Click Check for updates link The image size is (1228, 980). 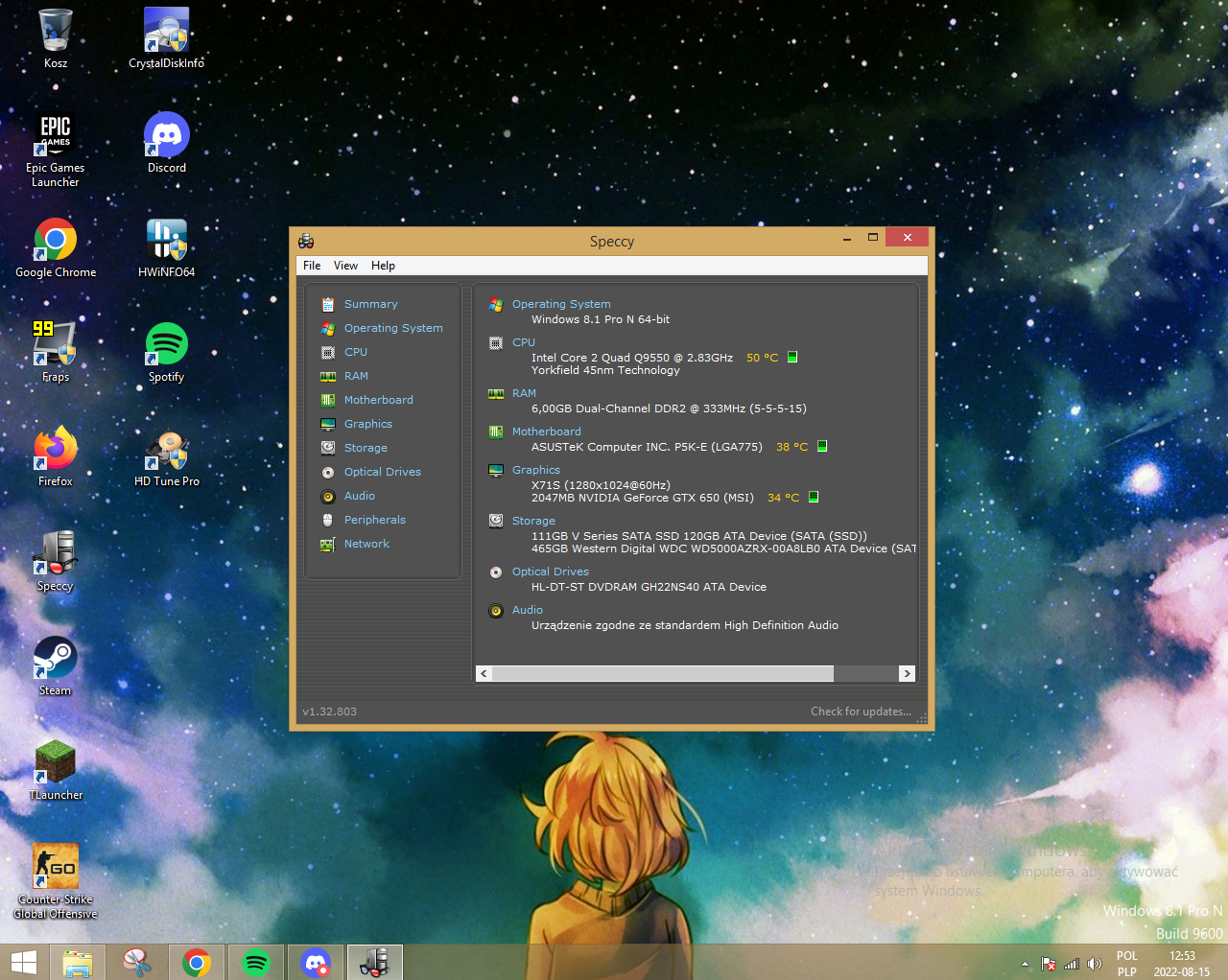861,712
